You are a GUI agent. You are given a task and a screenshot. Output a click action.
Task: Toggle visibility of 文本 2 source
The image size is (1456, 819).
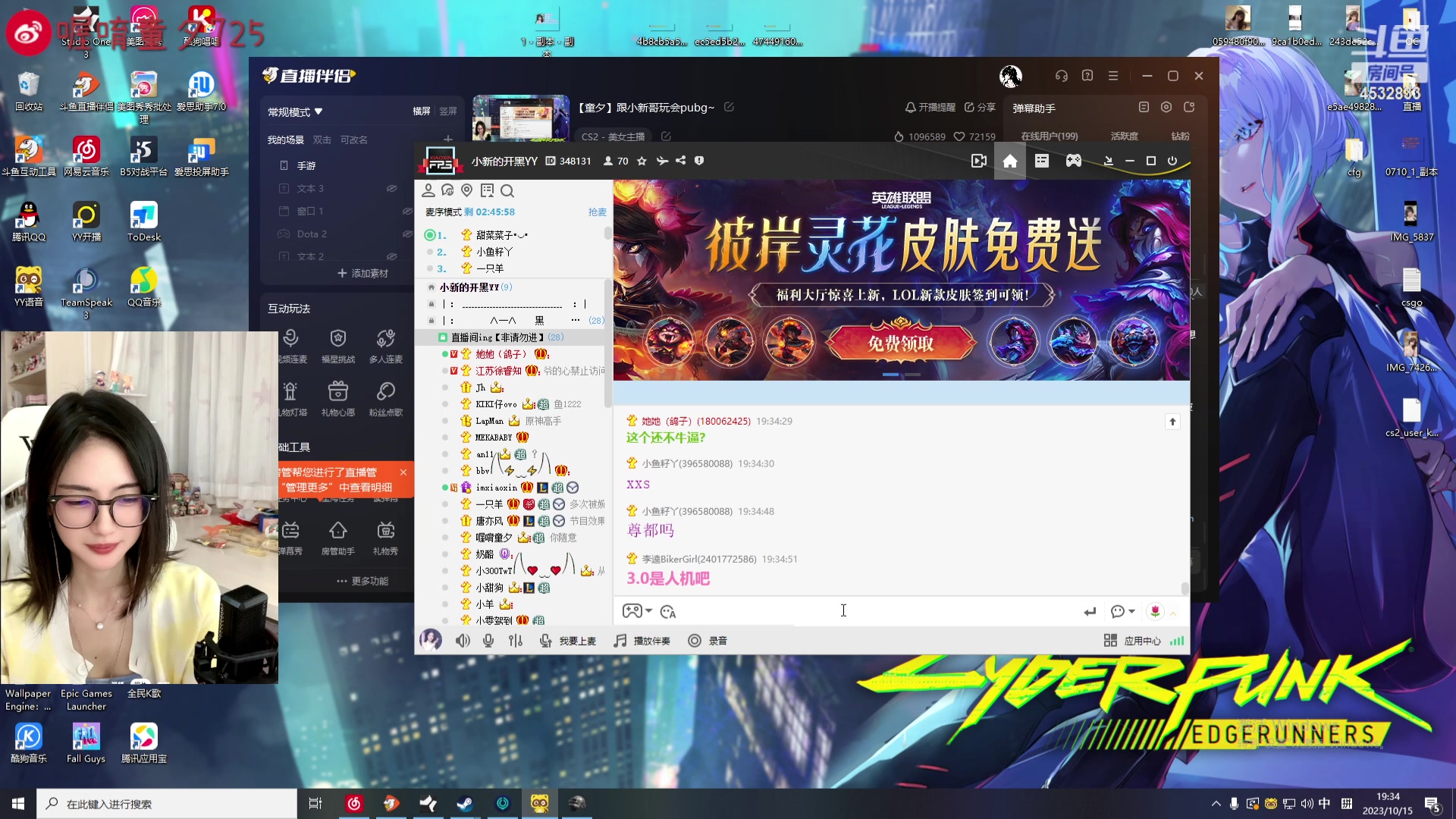click(x=391, y=256)
